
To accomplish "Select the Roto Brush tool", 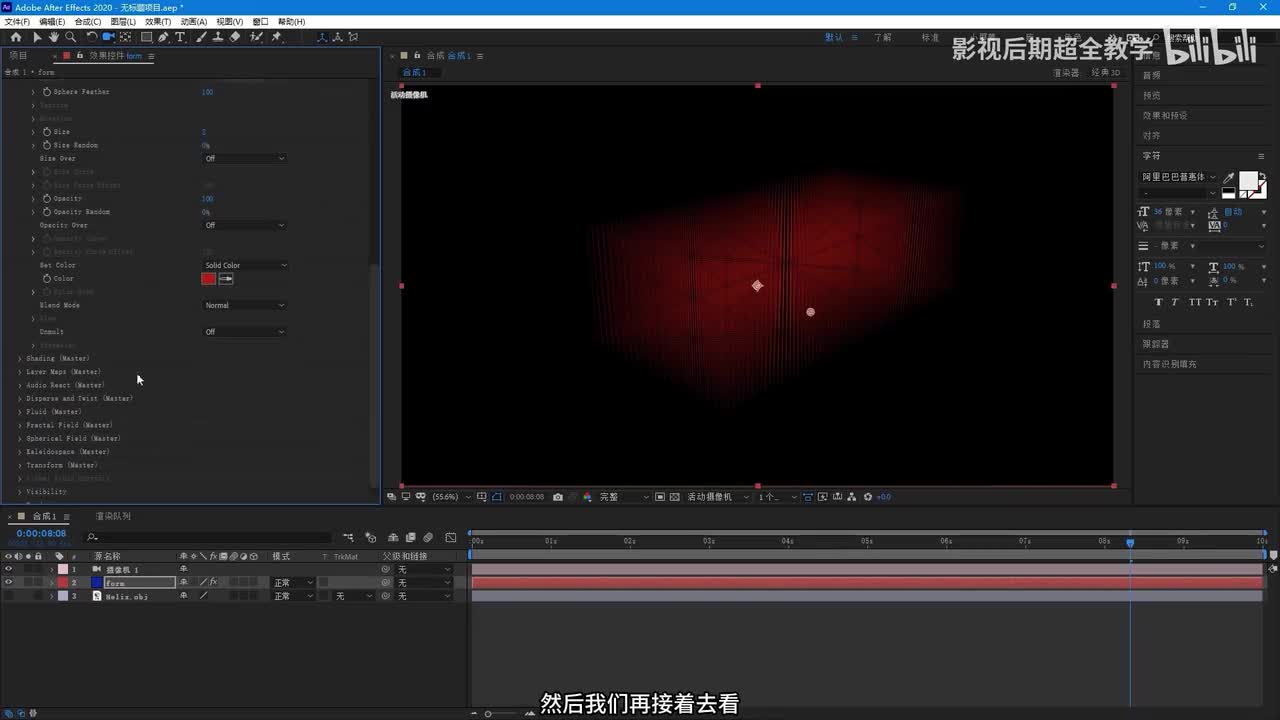I will click(x=256, y=37).
